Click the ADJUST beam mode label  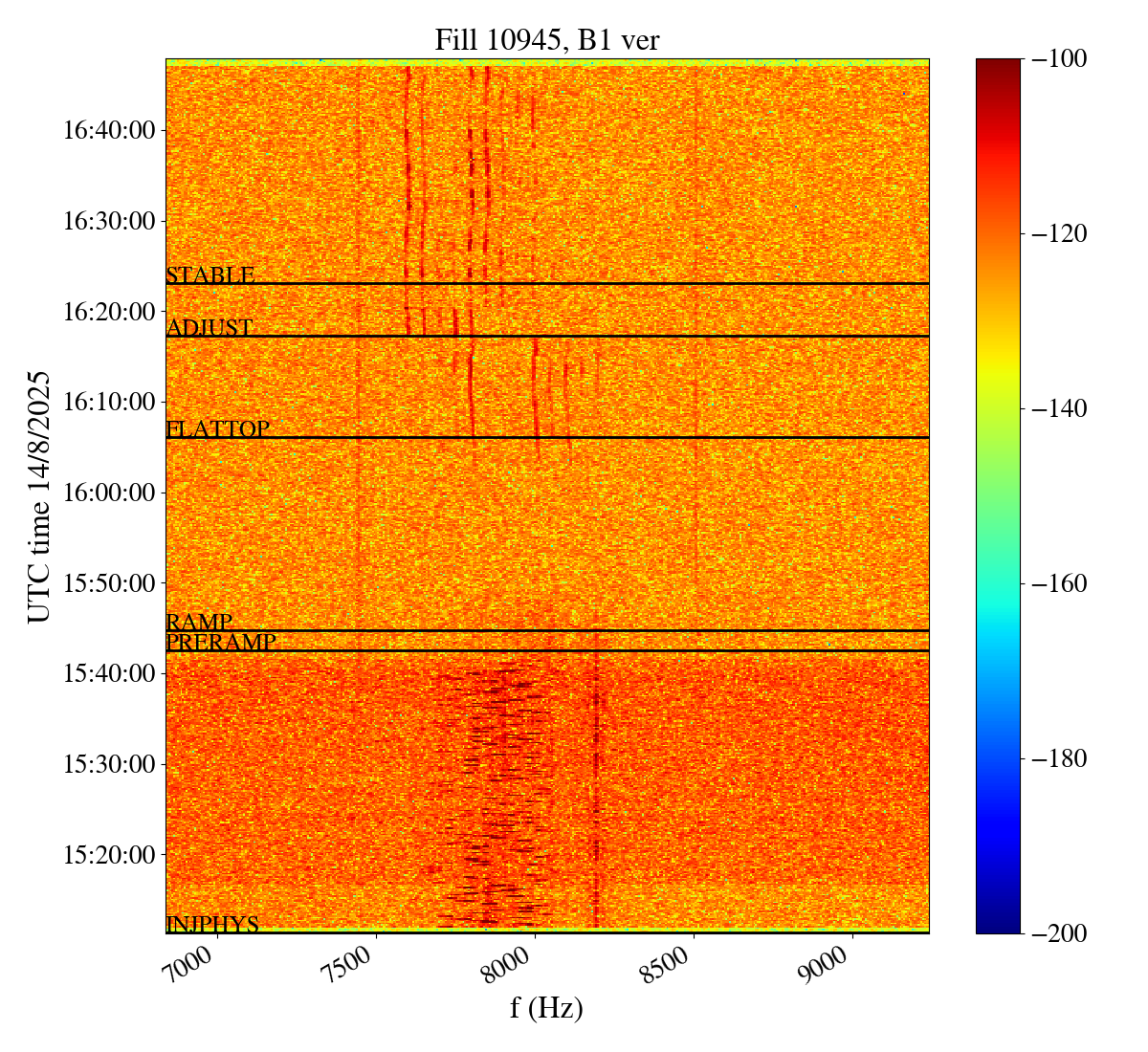(210, 328)
